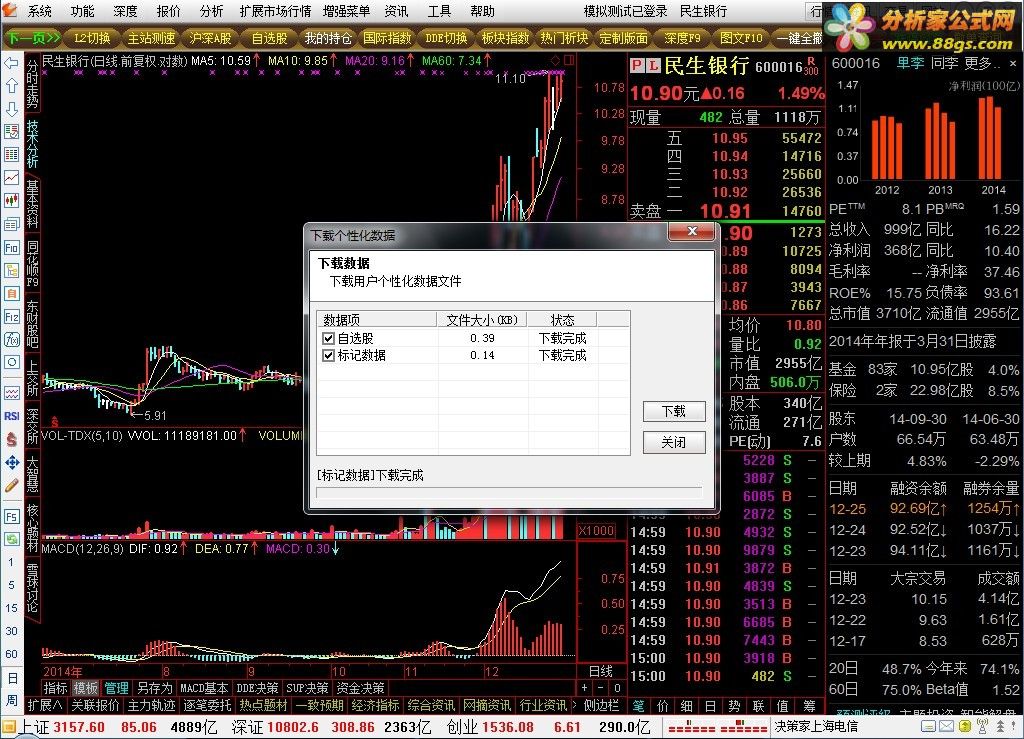This screenshot has height=739, width=1024.
Task: Select the RSI indicator icon
Action: 11,416
